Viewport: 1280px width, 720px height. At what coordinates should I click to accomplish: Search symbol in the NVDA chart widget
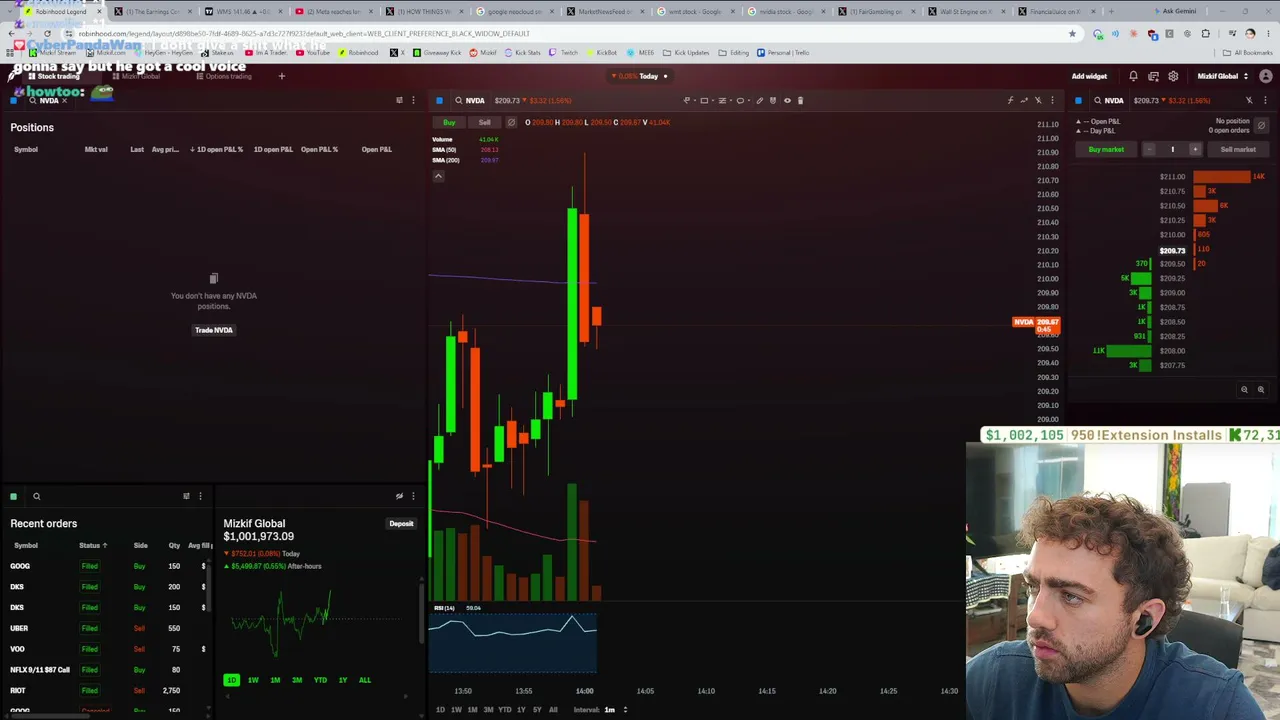[472, 100]
